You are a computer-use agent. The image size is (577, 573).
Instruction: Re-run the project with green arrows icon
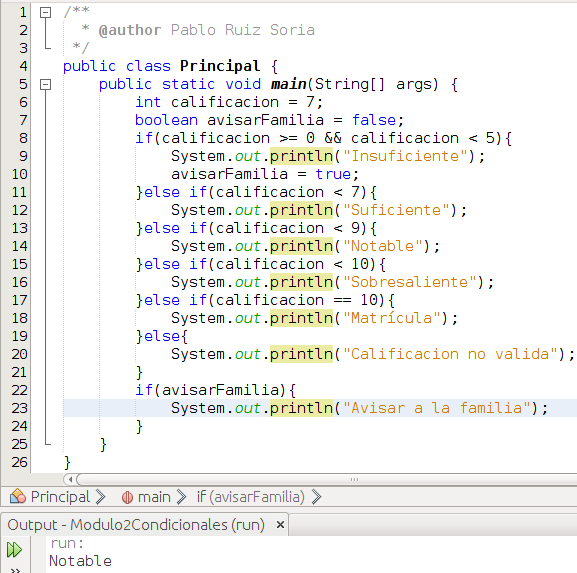(14, 549)
